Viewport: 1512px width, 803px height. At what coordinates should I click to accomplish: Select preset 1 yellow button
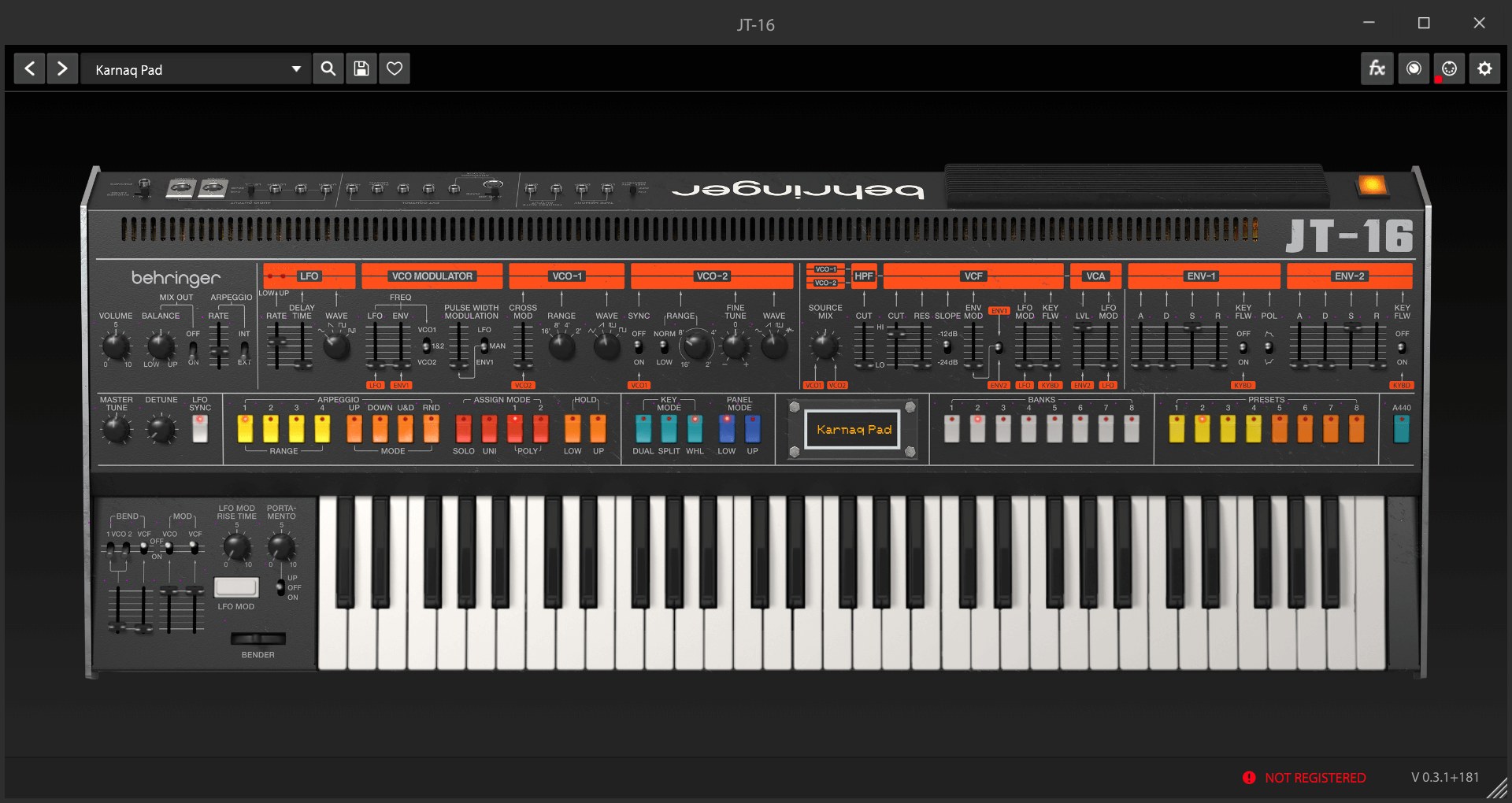coord(1177,429)
